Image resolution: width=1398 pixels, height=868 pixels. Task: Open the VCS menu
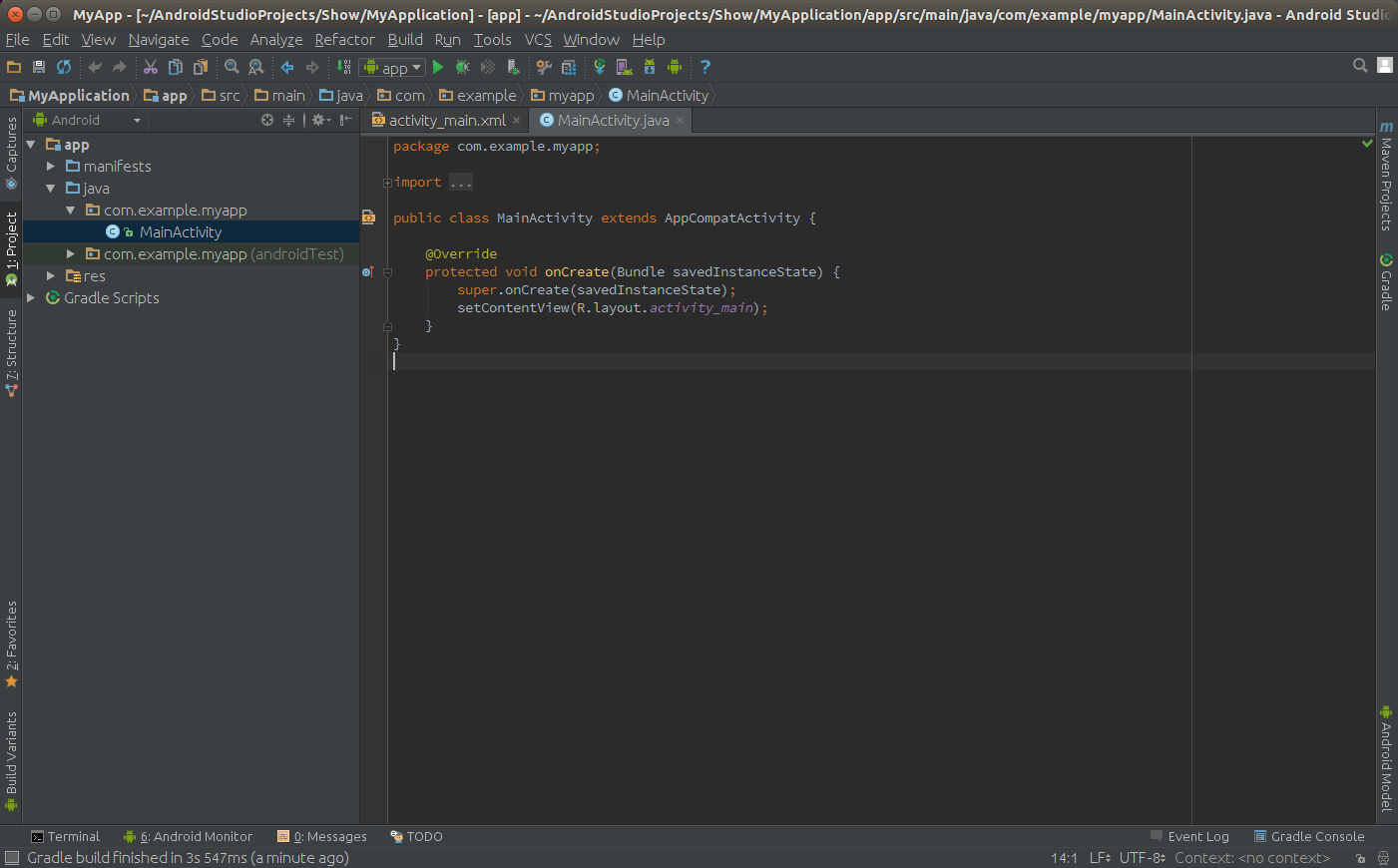coord(538,40)
